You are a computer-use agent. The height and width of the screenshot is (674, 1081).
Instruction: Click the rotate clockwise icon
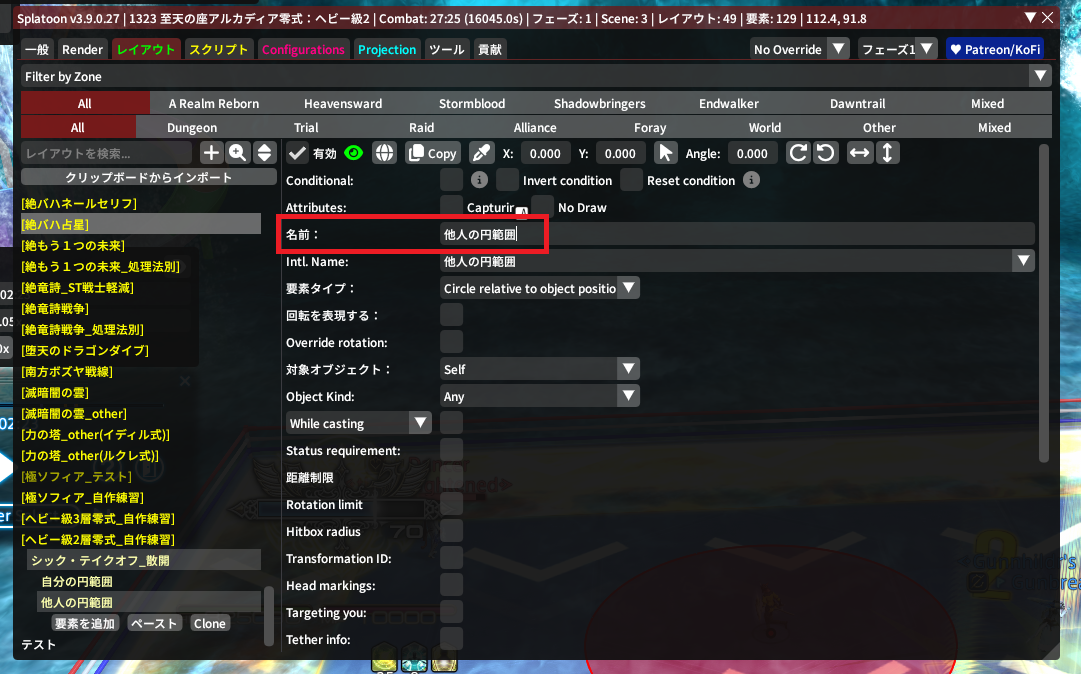coord(798,153)
